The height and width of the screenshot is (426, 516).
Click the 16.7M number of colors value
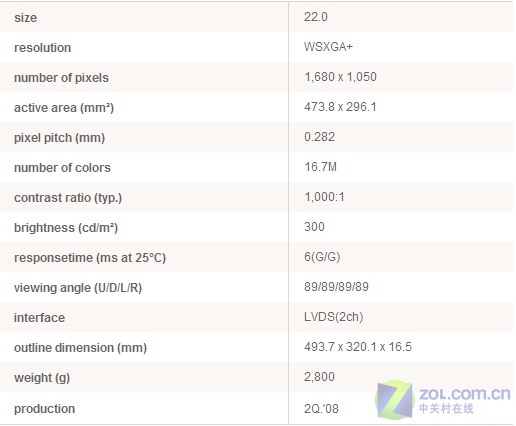320,167
